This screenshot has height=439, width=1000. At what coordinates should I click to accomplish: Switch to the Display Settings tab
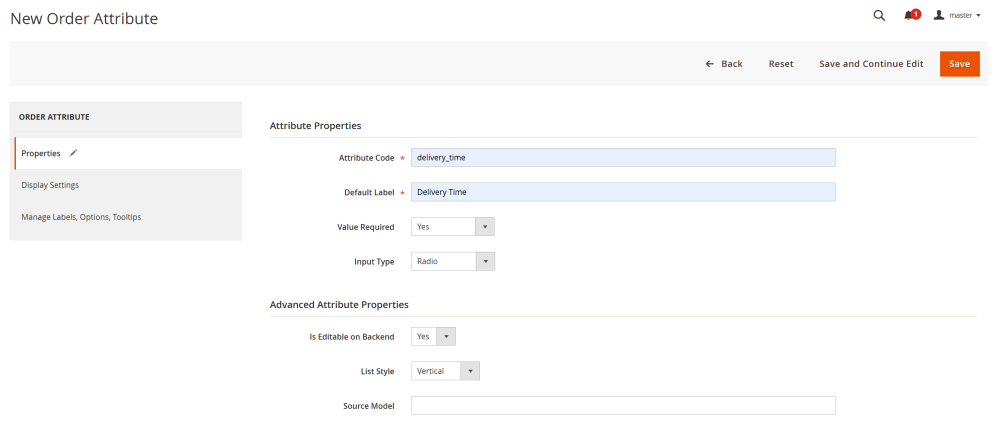coord(126,185)
